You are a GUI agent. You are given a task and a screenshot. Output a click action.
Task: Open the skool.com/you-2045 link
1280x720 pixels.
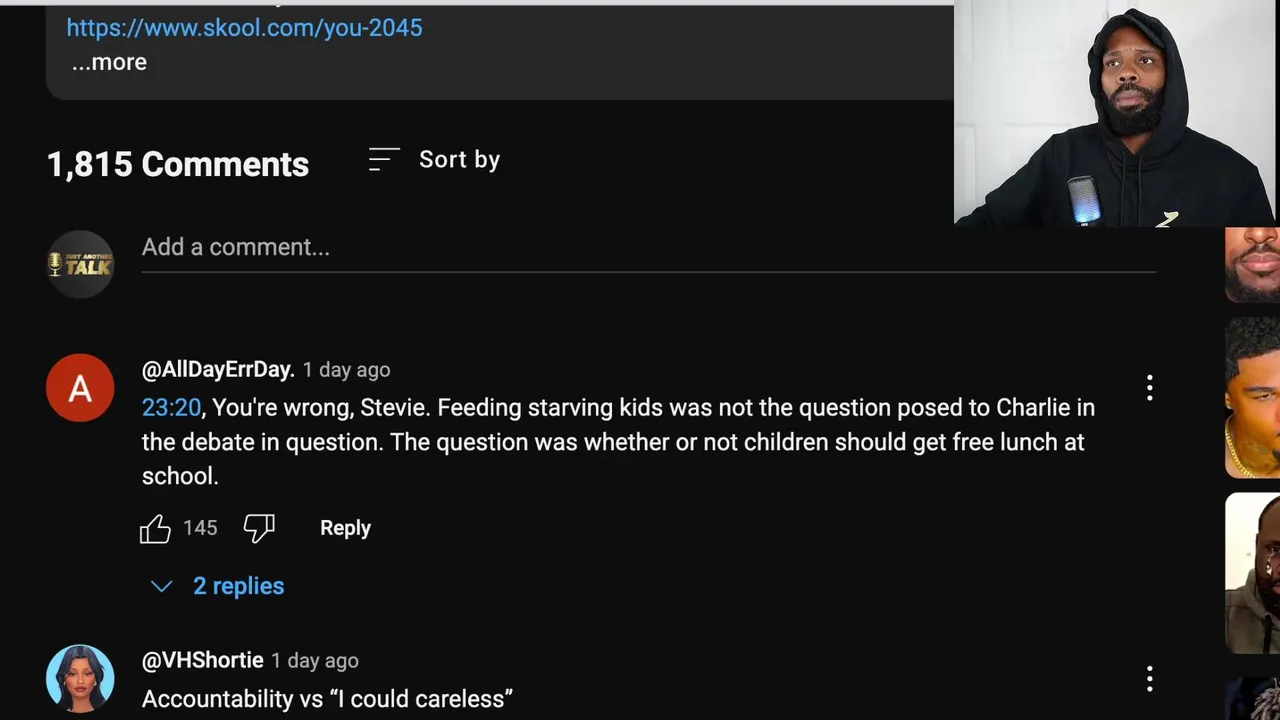244,28
